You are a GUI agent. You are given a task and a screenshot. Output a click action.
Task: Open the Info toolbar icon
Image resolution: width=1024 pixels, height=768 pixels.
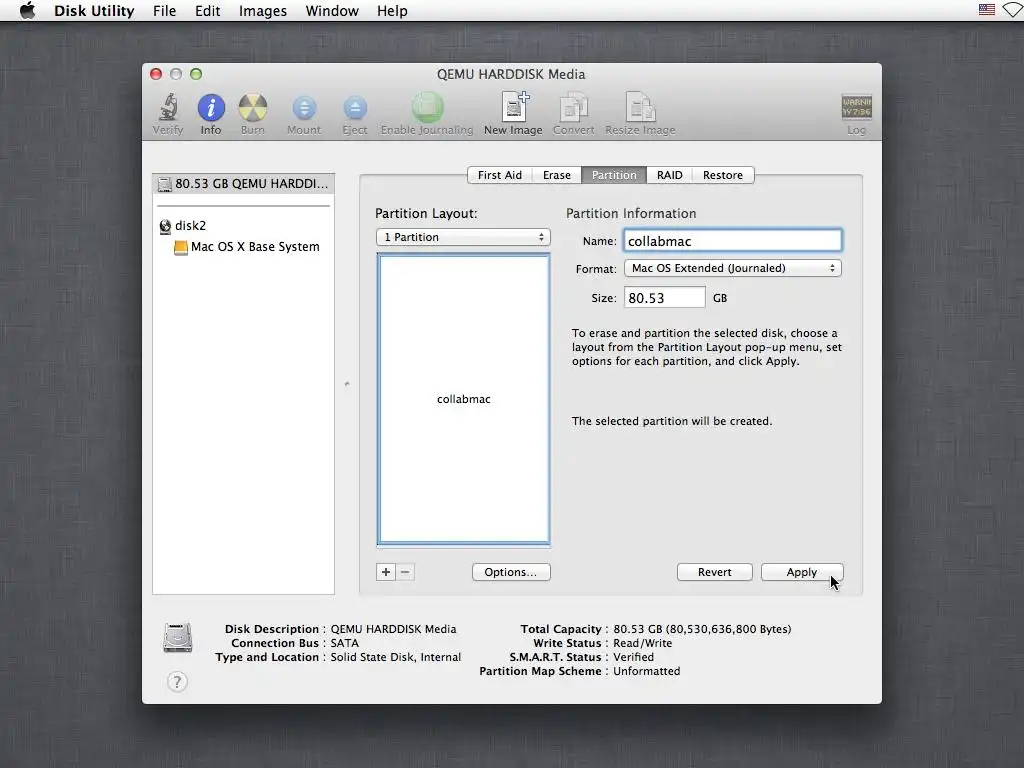point(211,108)
